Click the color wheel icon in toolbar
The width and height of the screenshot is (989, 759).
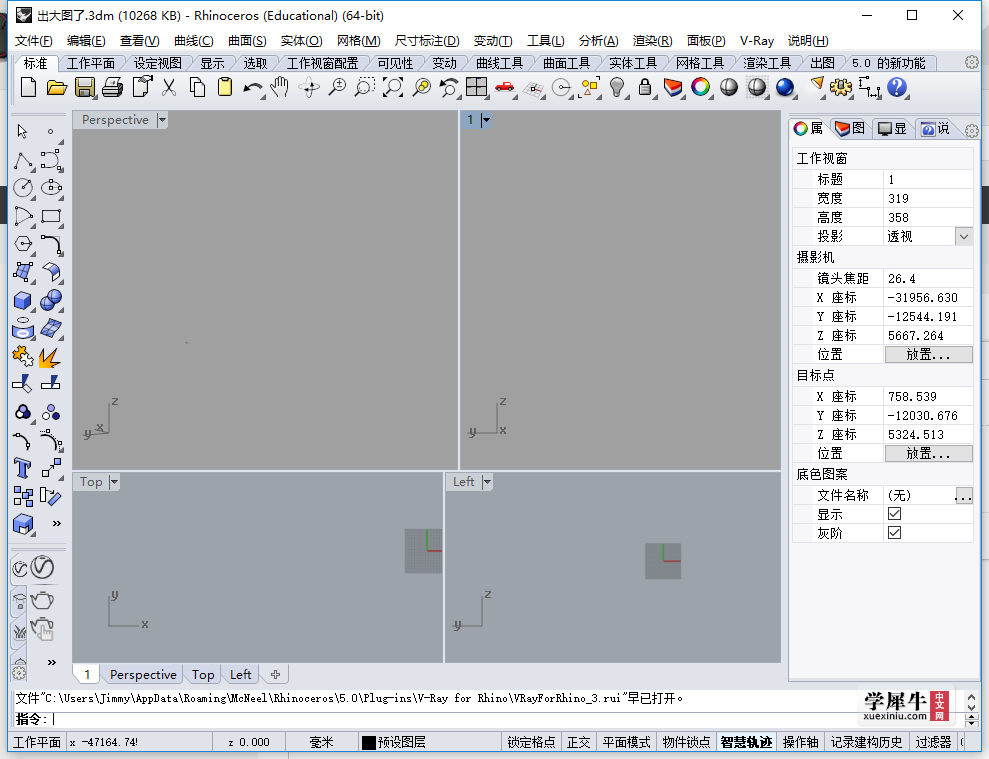(x=701, y=87)
